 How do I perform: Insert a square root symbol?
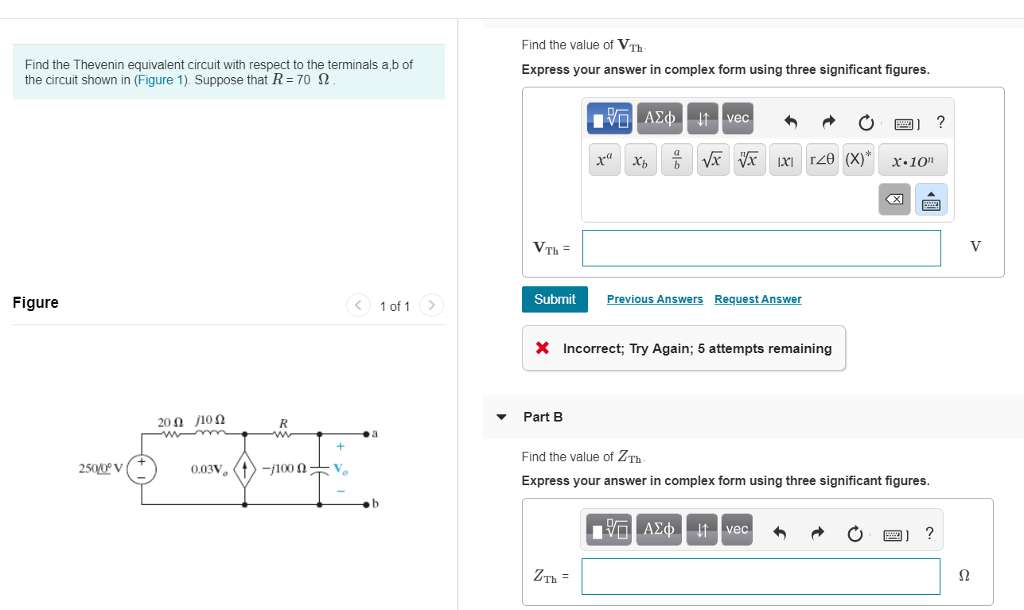coord(712,158)
